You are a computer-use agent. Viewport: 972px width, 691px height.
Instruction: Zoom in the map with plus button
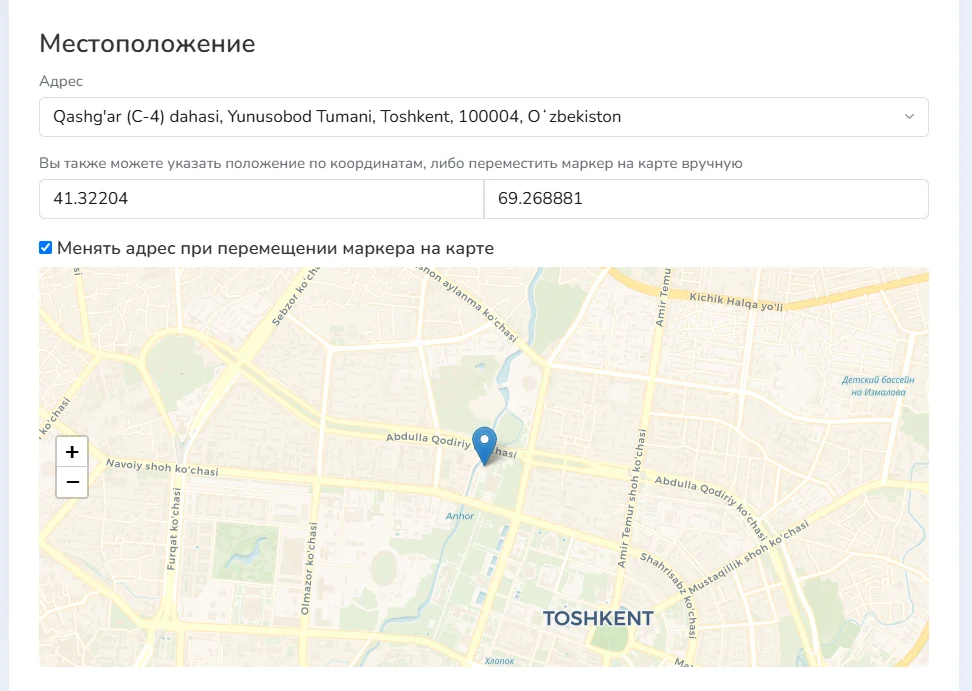[72, 452]
